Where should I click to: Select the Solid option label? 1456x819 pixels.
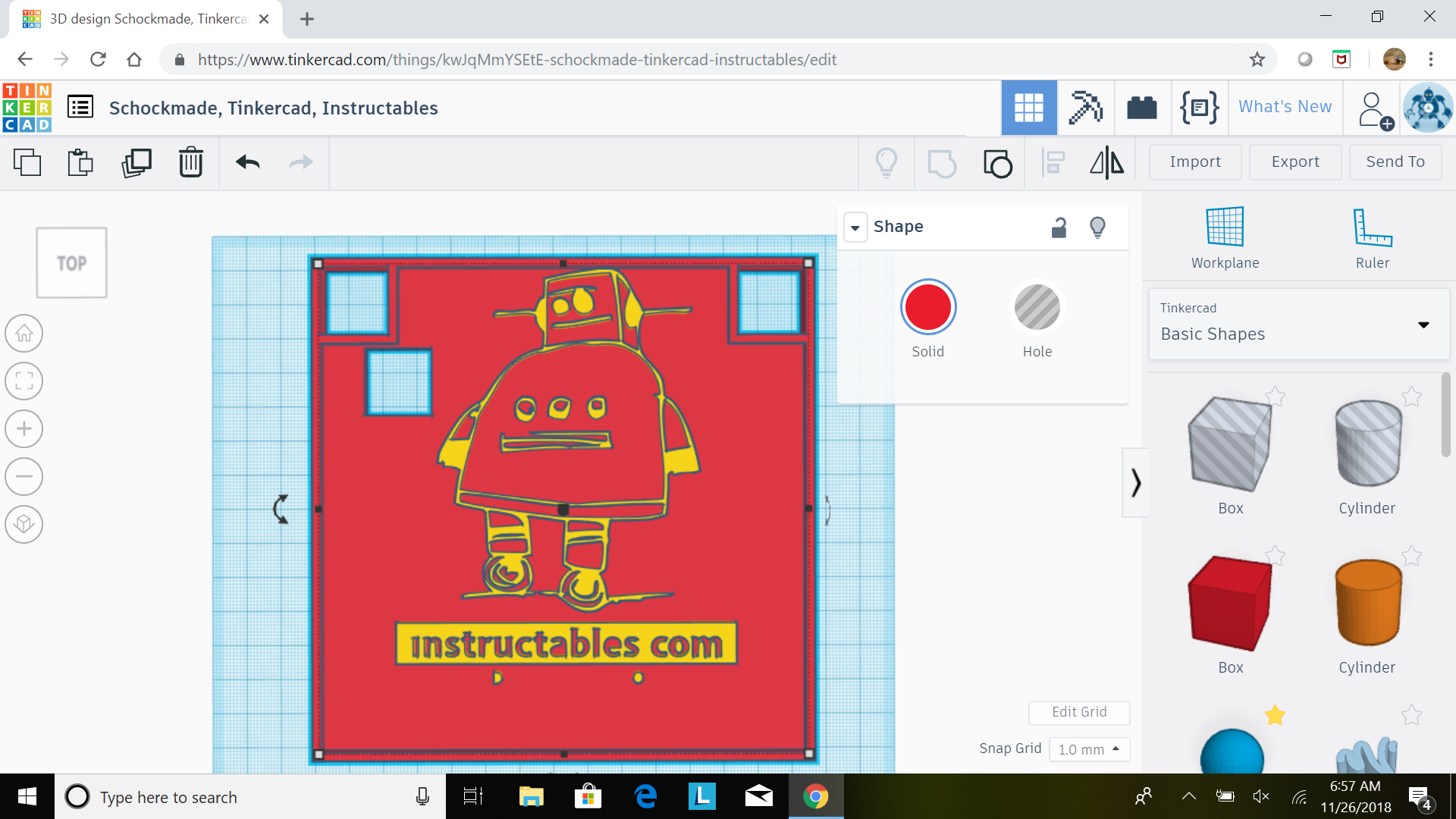coord(927,351)
